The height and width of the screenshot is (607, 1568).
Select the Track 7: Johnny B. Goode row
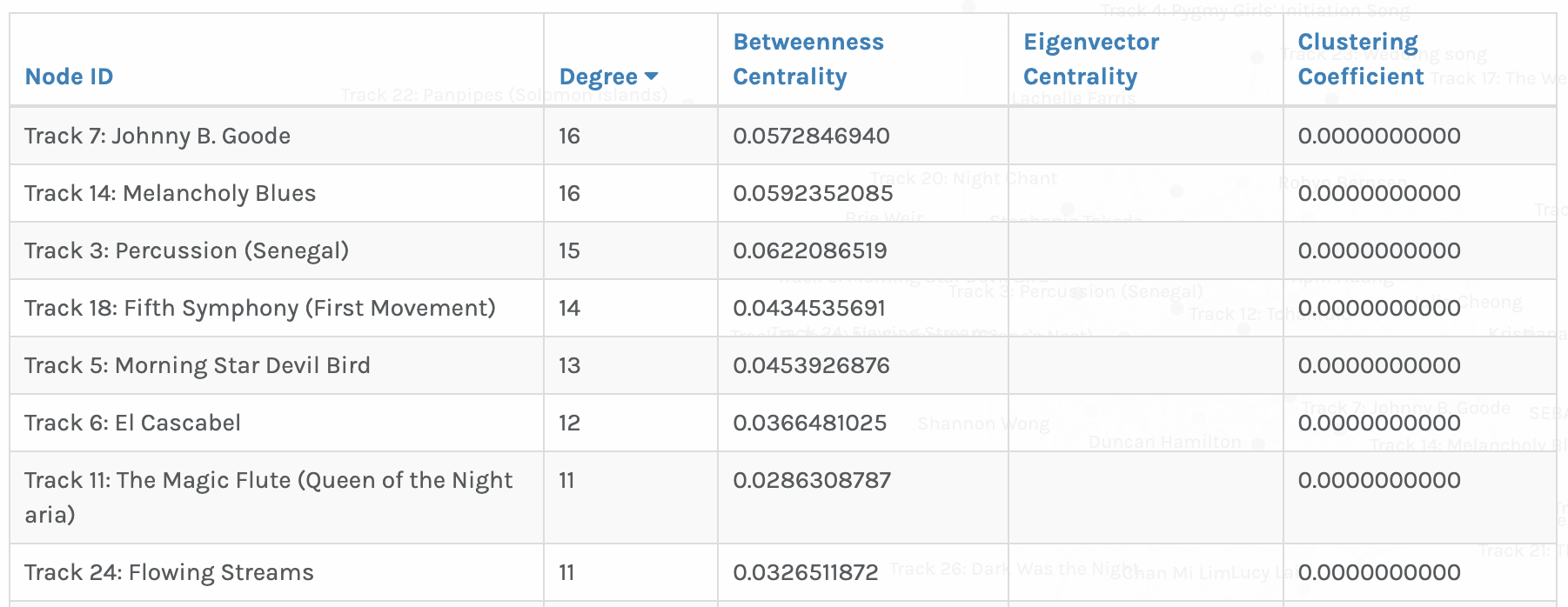coord(157,136)
